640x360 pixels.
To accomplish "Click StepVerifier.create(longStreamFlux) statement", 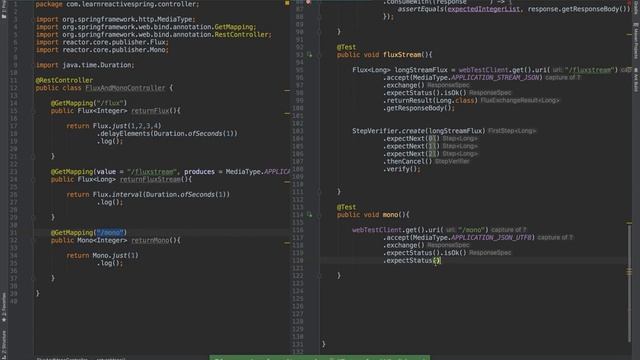I will tap(418, 131).
